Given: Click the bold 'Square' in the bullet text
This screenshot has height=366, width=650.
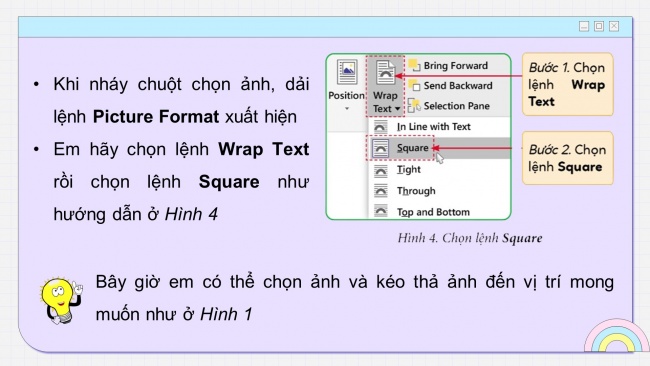Looking at the screenshot, I should coord(229,182).
